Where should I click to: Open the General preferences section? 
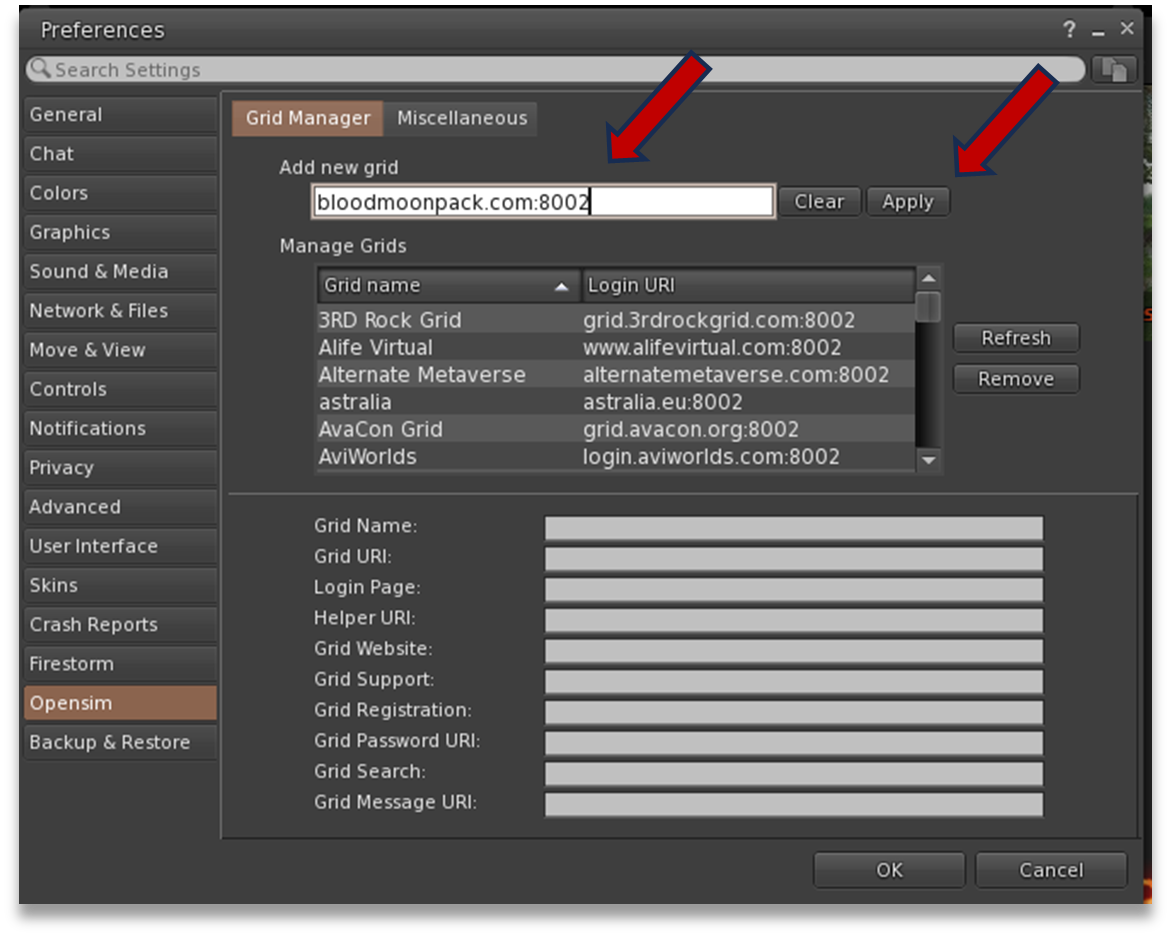click(x=120, y=115)
